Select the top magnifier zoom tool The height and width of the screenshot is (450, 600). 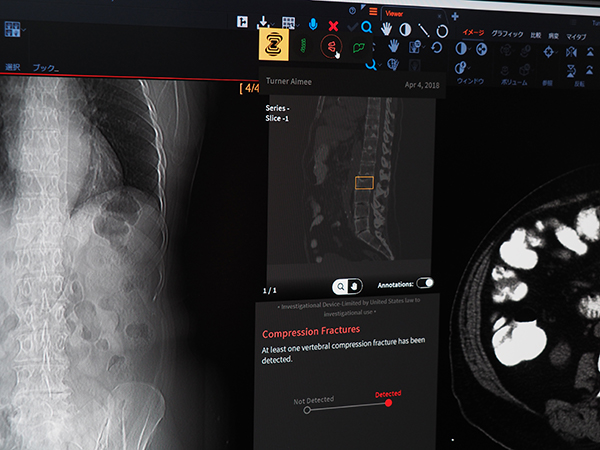367,27
